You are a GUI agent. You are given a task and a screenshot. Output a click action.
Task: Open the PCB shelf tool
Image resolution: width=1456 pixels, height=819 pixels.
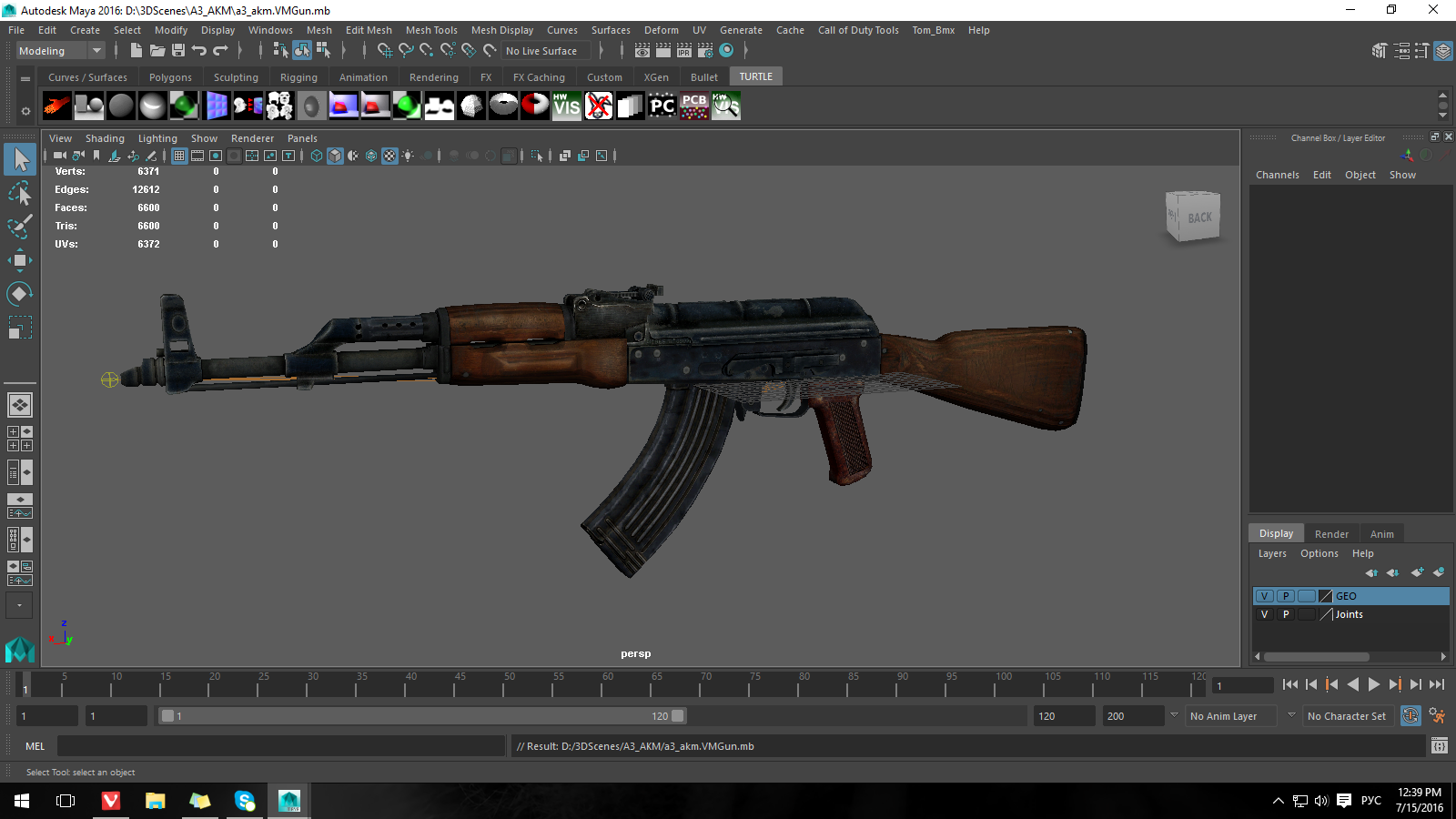[694, 106]
